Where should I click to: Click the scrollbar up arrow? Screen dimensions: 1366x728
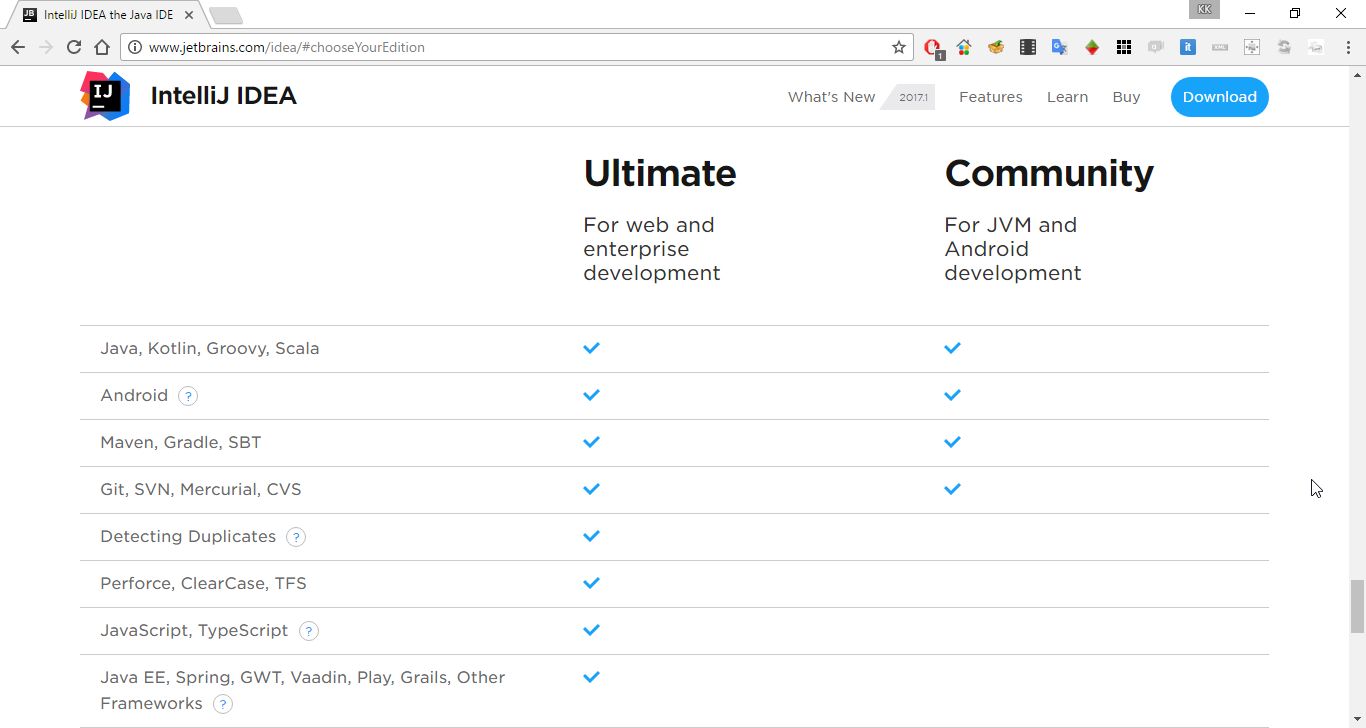click(x=1357, y=74)
